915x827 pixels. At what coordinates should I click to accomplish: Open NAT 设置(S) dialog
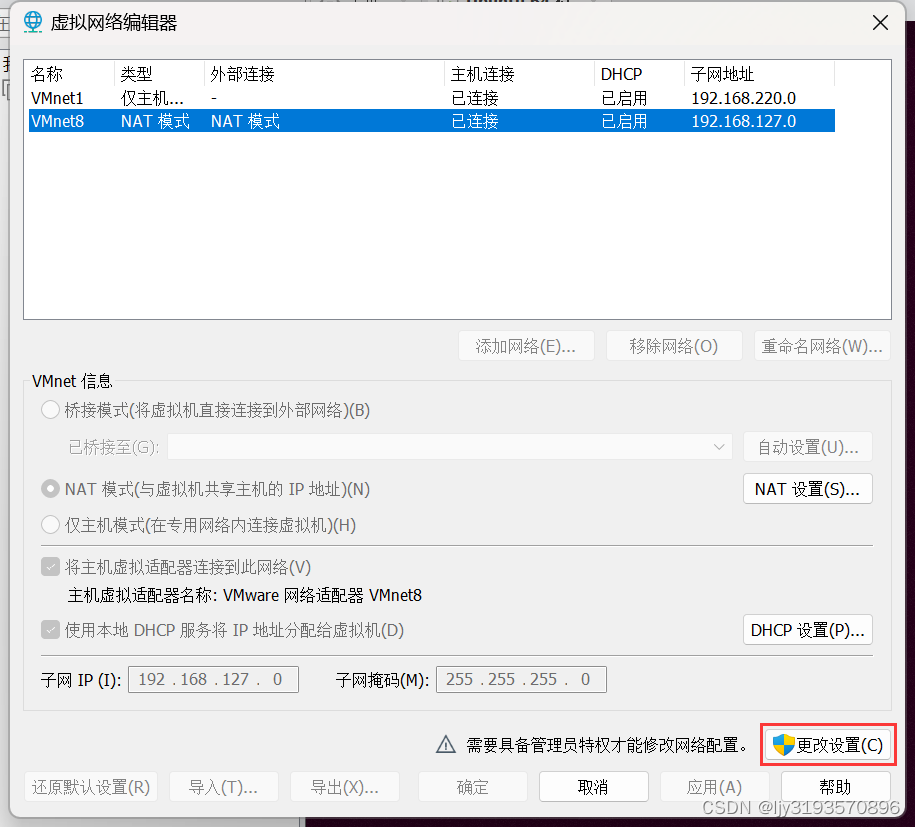(x=808, y=488)
